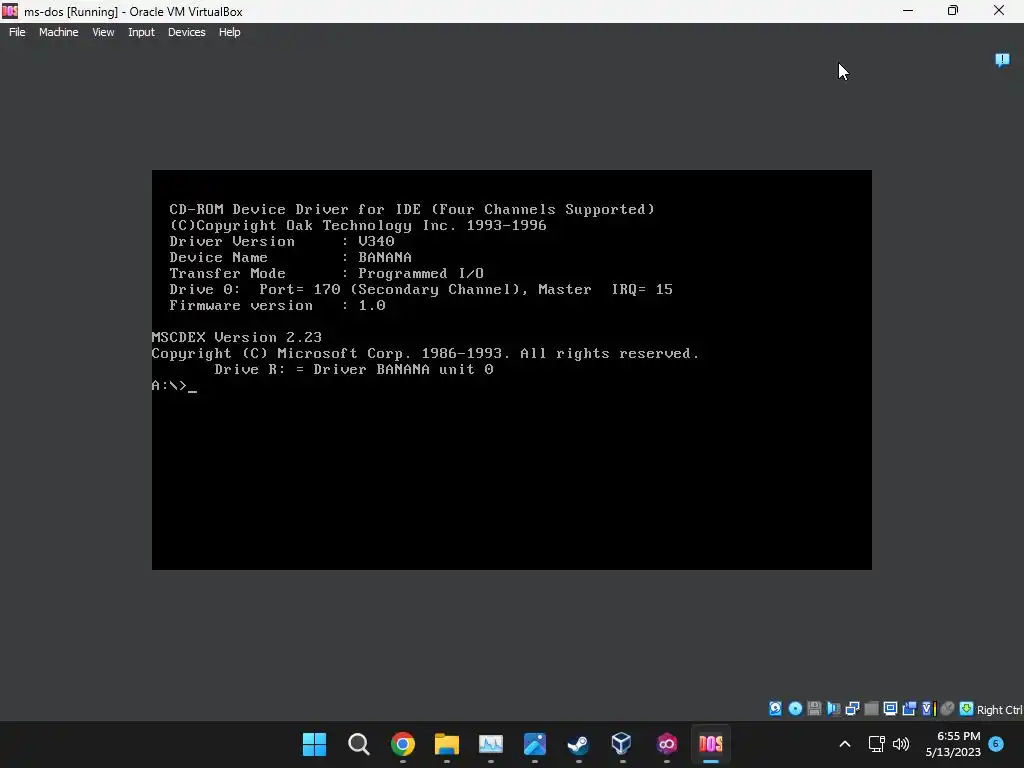
Task: Click the 'Driver Version : V340' line
Action: [x=281, y=242]
